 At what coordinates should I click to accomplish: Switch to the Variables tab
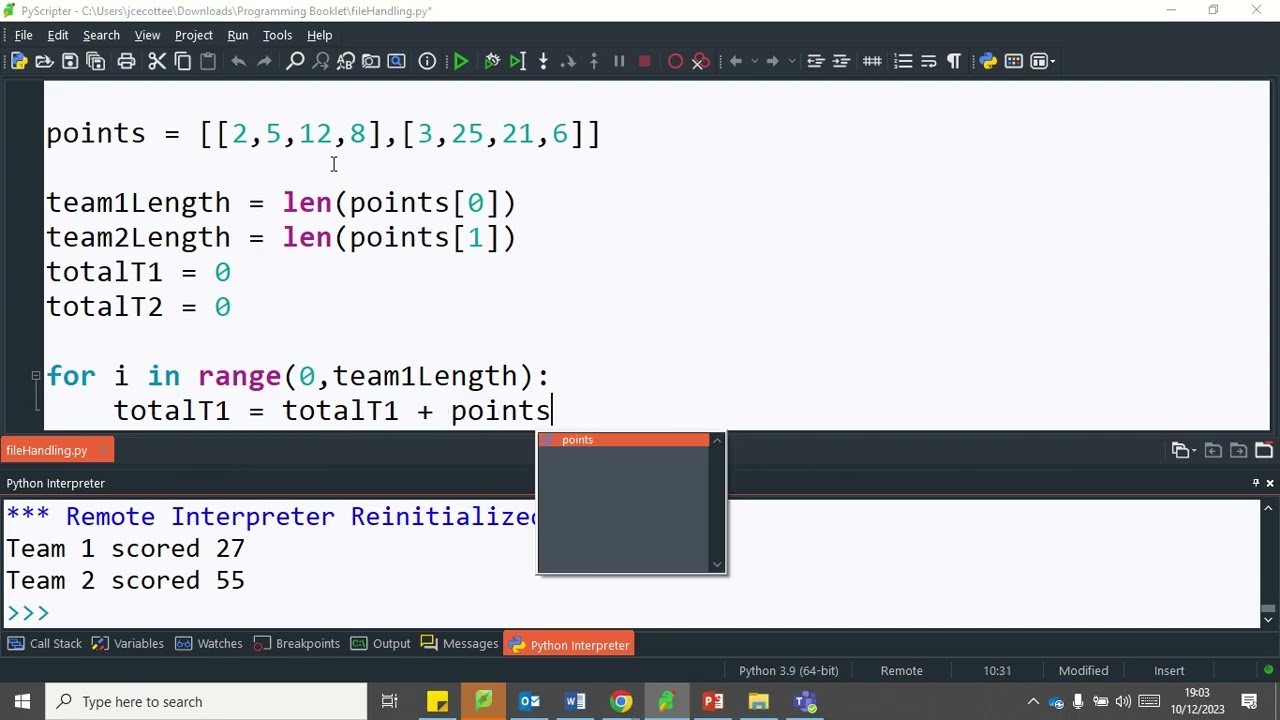tap(127, 644)
